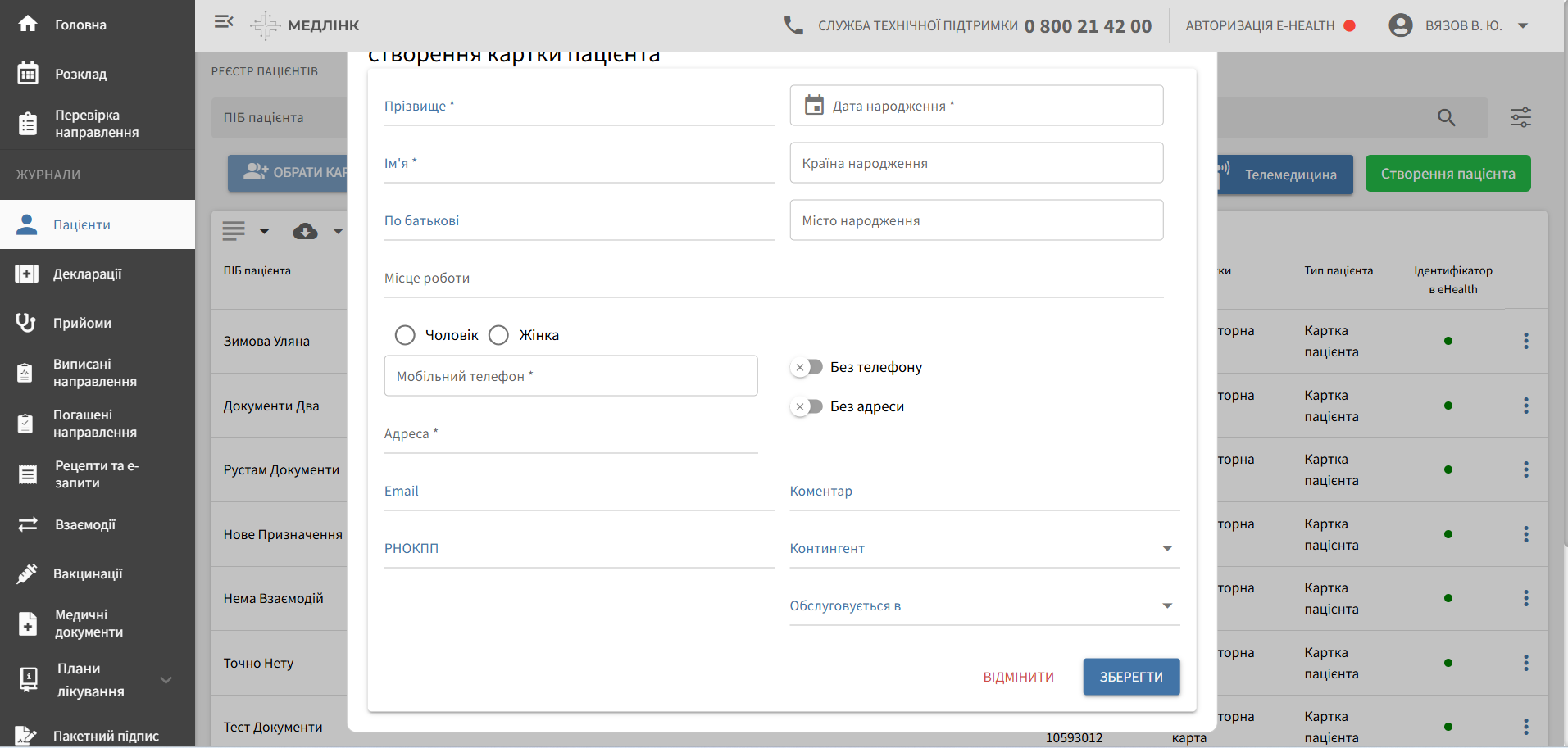Click the search magnifier icon
Screen dimensions: 1568x748
(1446, 118)
